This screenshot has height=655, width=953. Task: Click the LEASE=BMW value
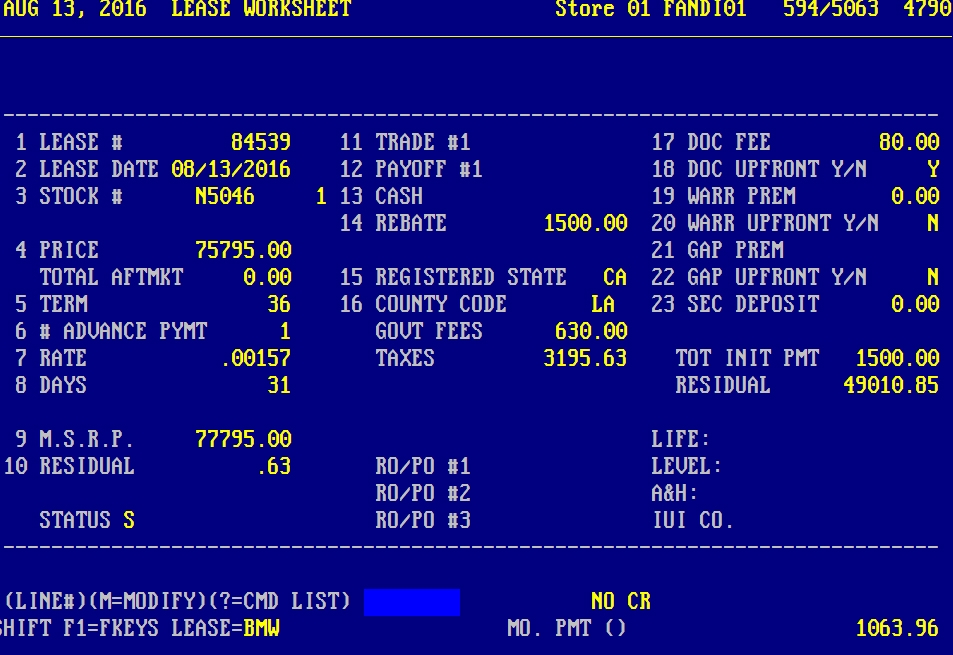[x=261, y=628]
